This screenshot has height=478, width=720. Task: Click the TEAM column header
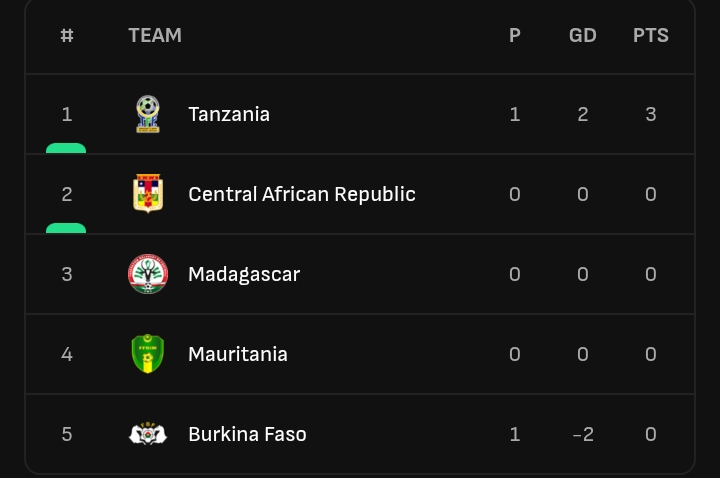coord(155,35)
